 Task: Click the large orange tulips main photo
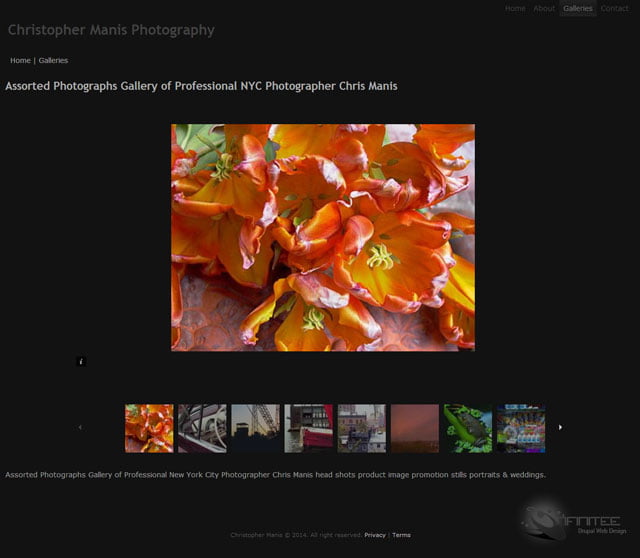(323, 237)
